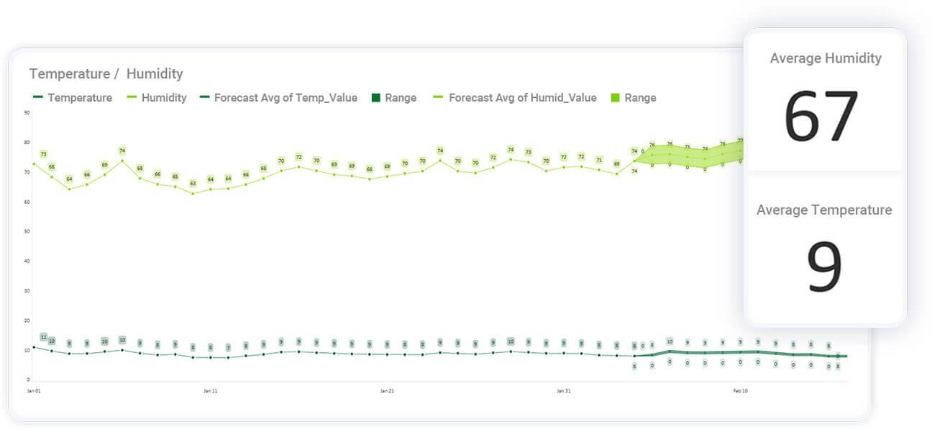The image size is (936, 430).
Task: Click the dark green Range legend square
Action: pyautogui.click(x=377, y=98)
